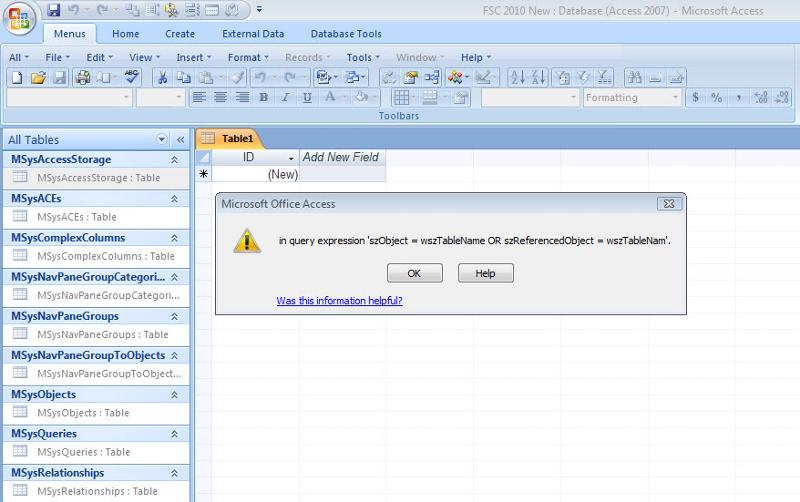Open the All Tables navigation dropdown

(162, 139)
